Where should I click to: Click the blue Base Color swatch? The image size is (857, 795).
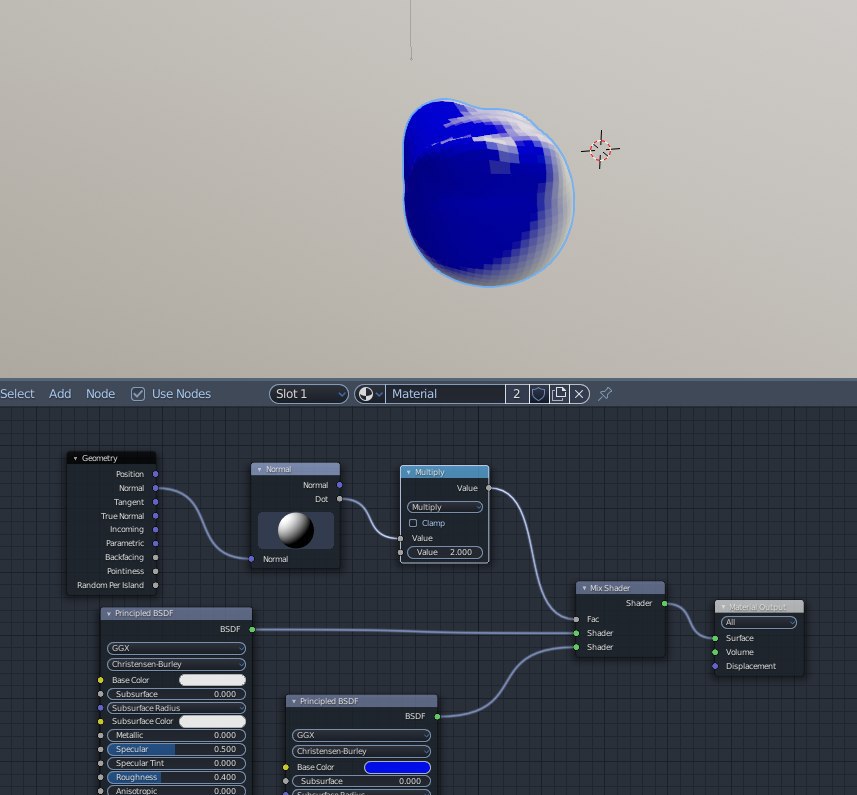tap(397, 768)
